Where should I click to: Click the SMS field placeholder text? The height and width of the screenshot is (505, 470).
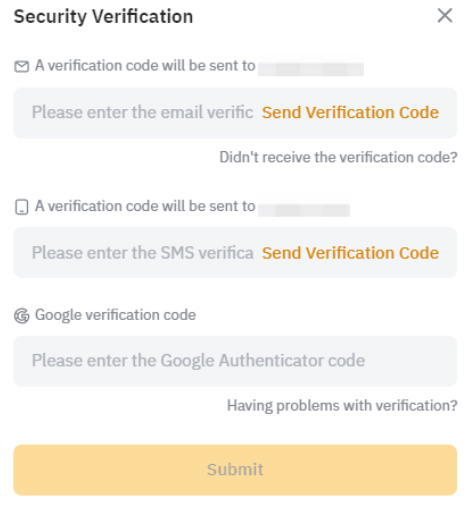pyautogui.click(x=143, y=253)
